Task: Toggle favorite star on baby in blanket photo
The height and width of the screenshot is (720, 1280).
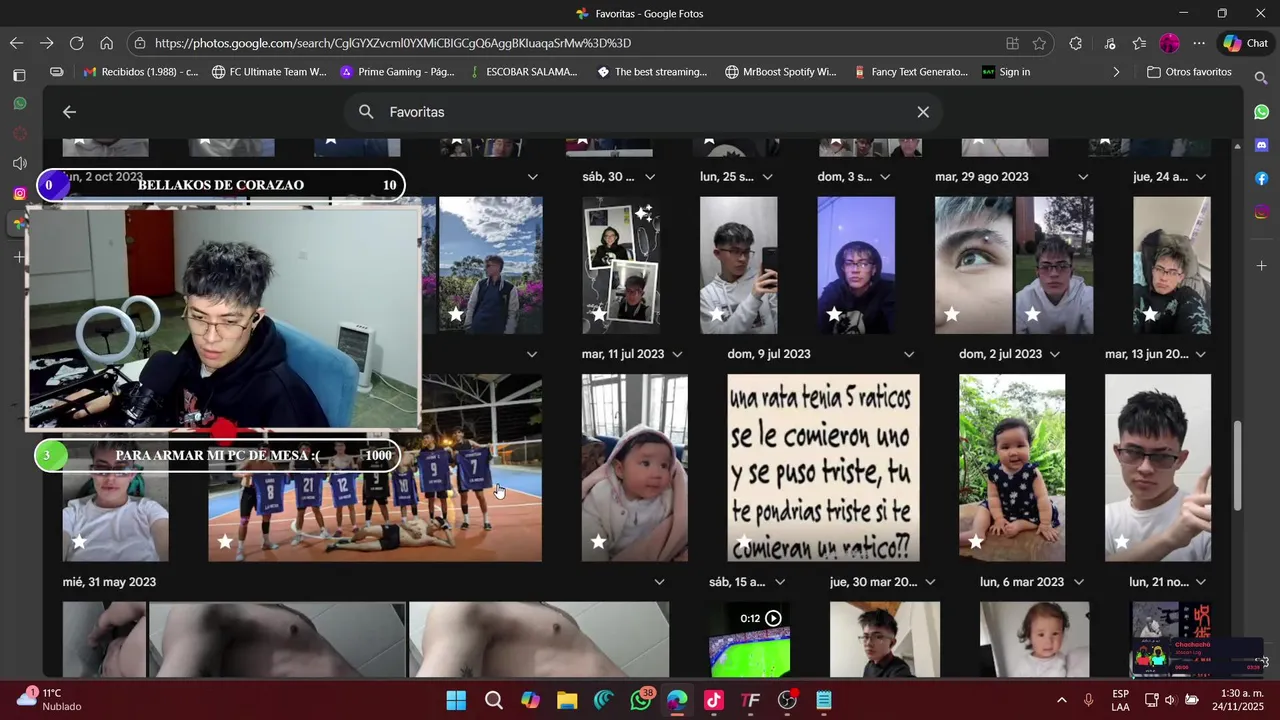Action: pyautogui.click(x=598, y=542)
